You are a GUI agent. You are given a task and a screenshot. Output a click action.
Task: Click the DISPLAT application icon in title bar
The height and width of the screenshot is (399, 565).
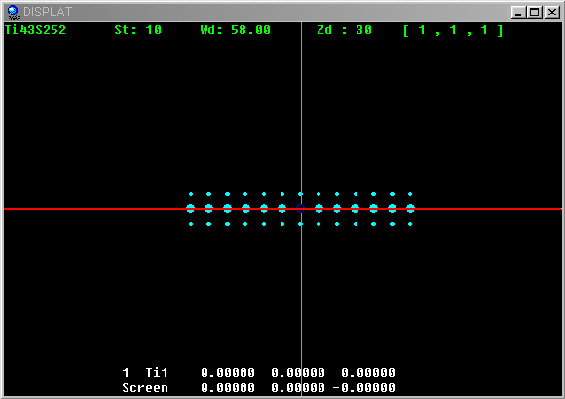[13, 12]
